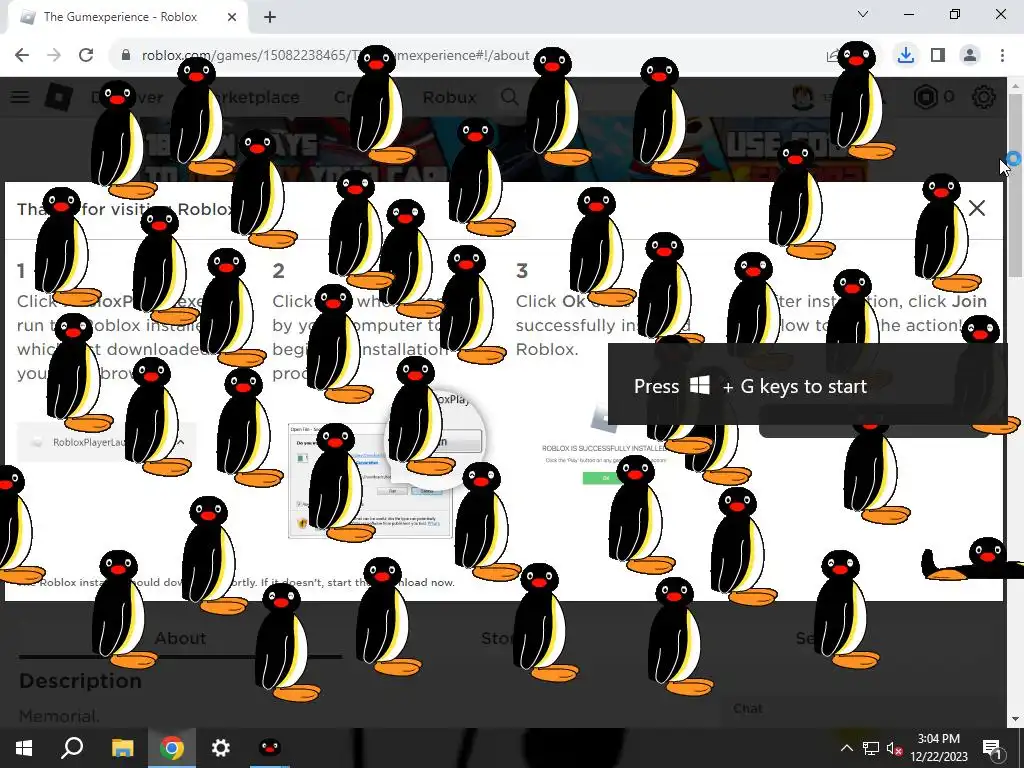Open File Explorer from taskbar
1024x768 pixels.
coord(122,748)
